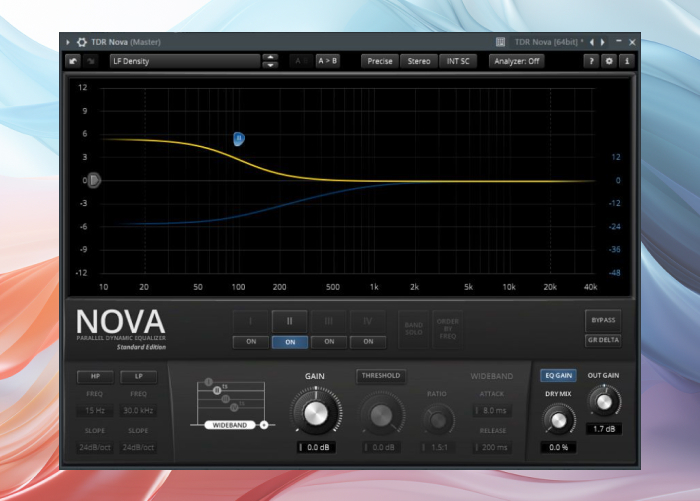Toggle the Bypass button
Viewport: 700px width, 501px height.
click(603, 320)
